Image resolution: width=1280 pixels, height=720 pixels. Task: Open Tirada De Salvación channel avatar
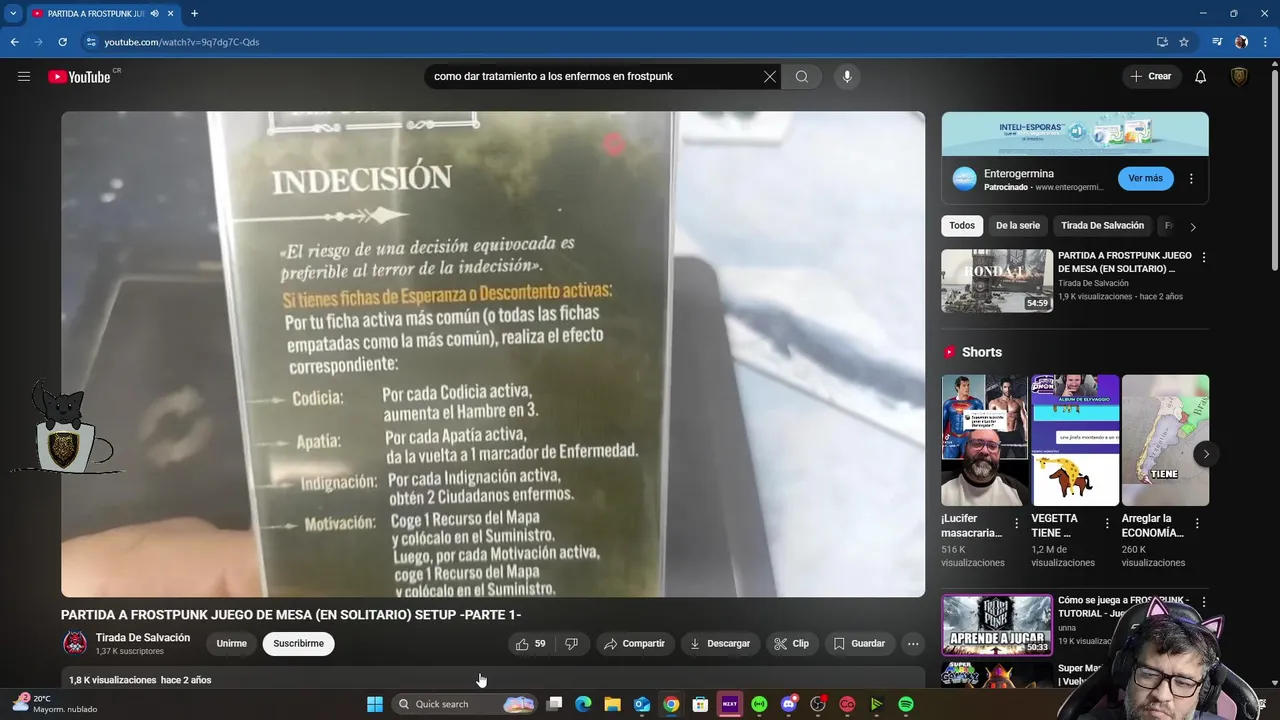[75, 644]
